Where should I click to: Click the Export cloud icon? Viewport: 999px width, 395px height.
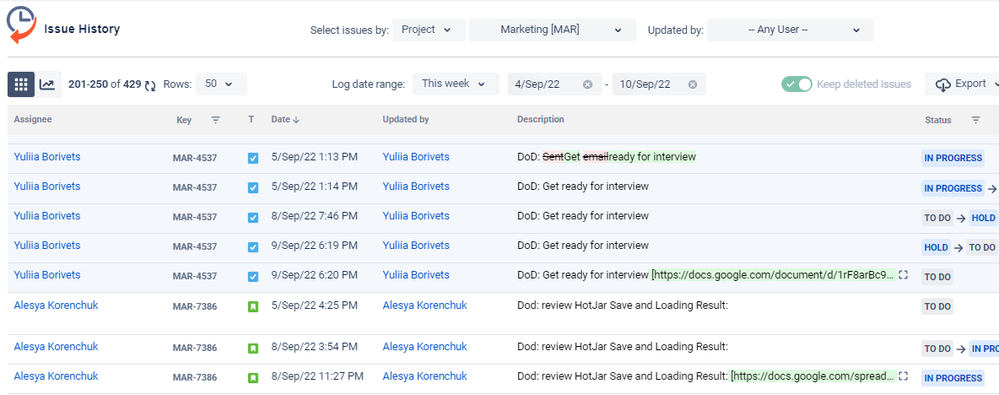(944, 85)
